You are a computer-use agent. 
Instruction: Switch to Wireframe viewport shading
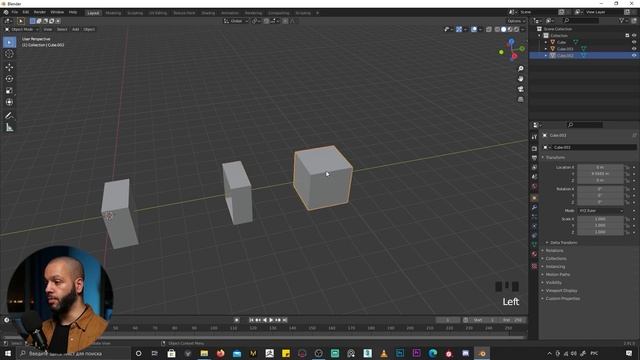point(497,29)
